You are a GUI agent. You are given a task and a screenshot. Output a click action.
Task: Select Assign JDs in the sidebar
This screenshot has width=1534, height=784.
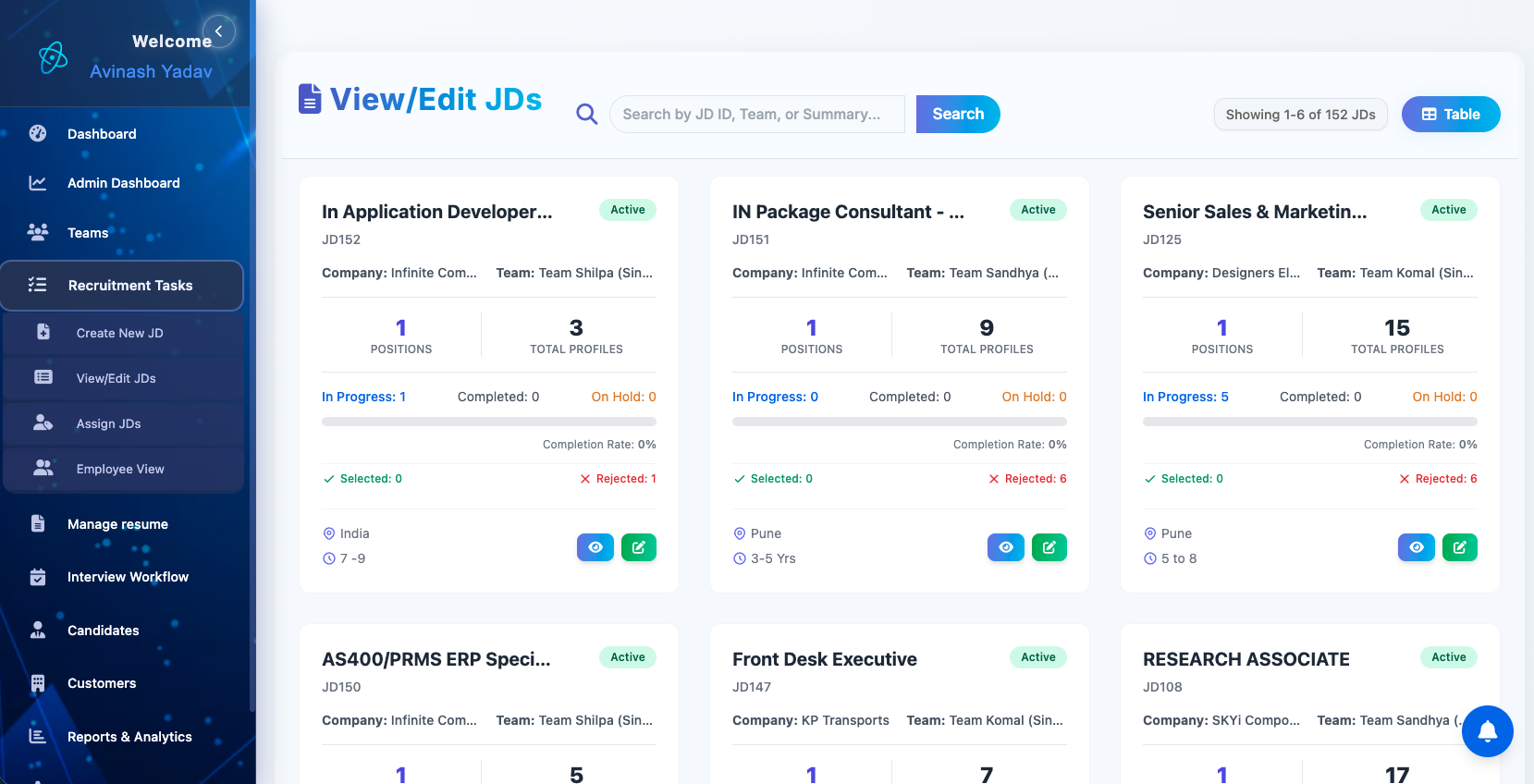(x=108, y=423)
